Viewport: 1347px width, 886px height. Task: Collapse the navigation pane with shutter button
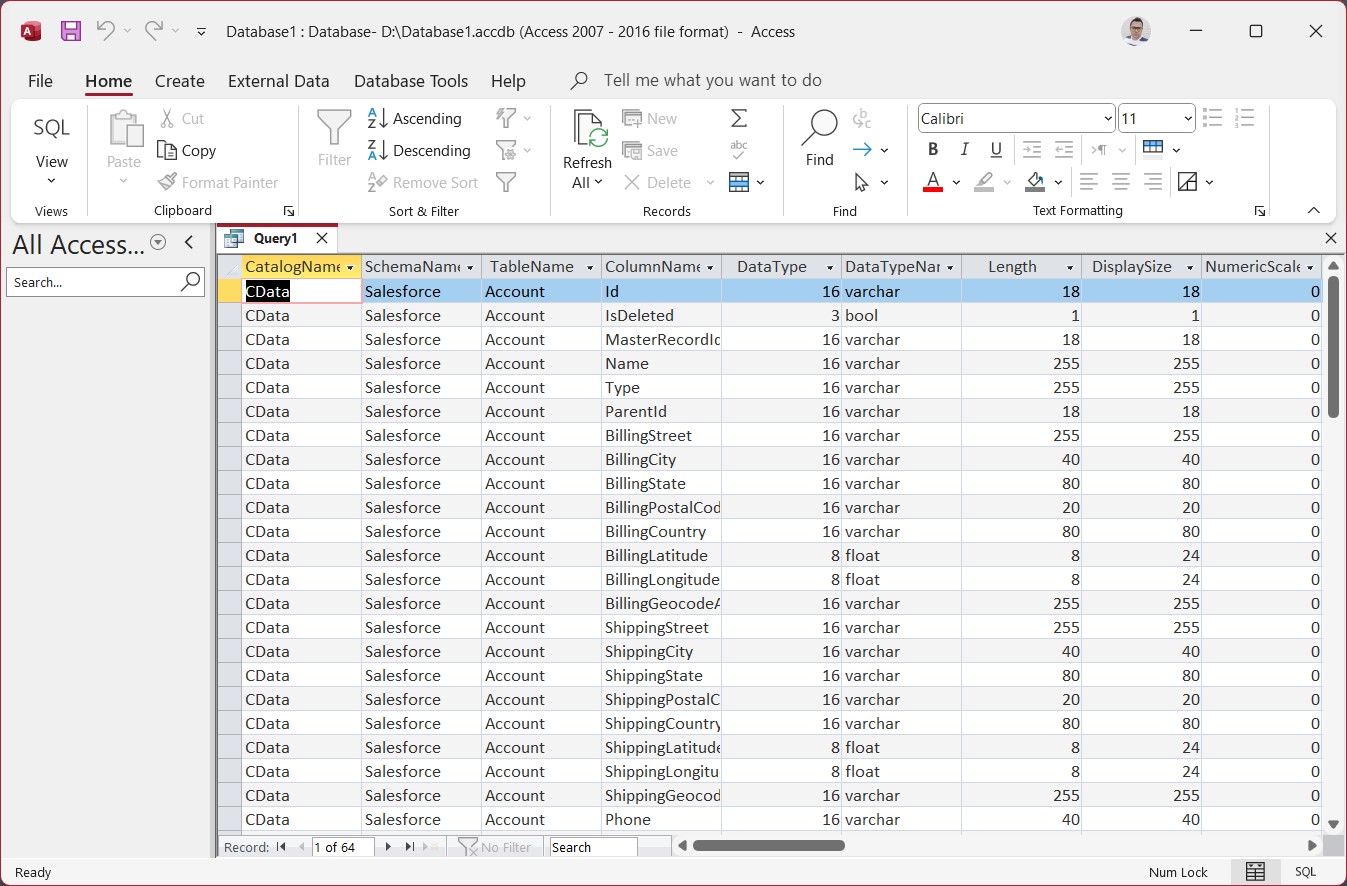pos(189,243)
